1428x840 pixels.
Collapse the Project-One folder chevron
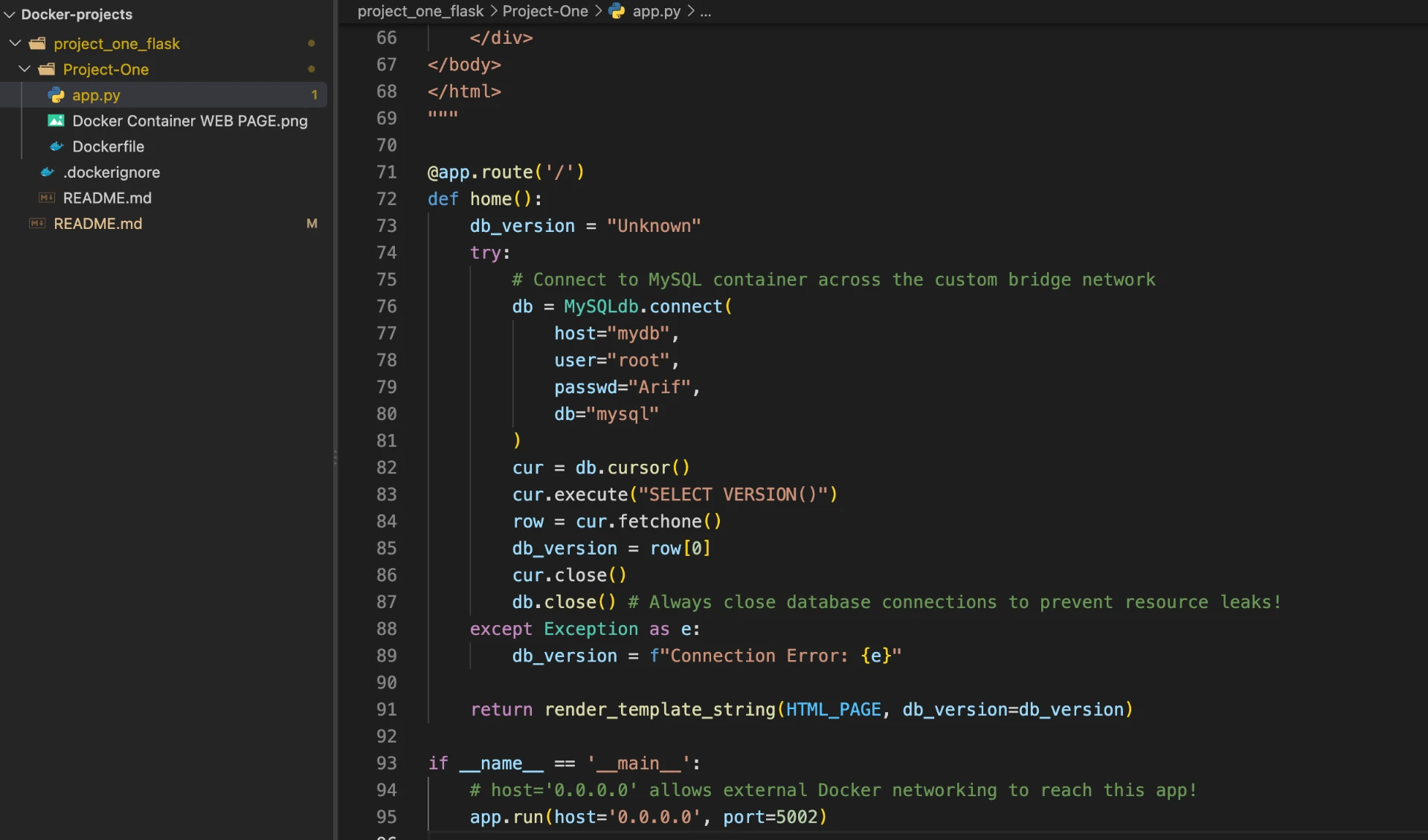click(x=25, y=69)
